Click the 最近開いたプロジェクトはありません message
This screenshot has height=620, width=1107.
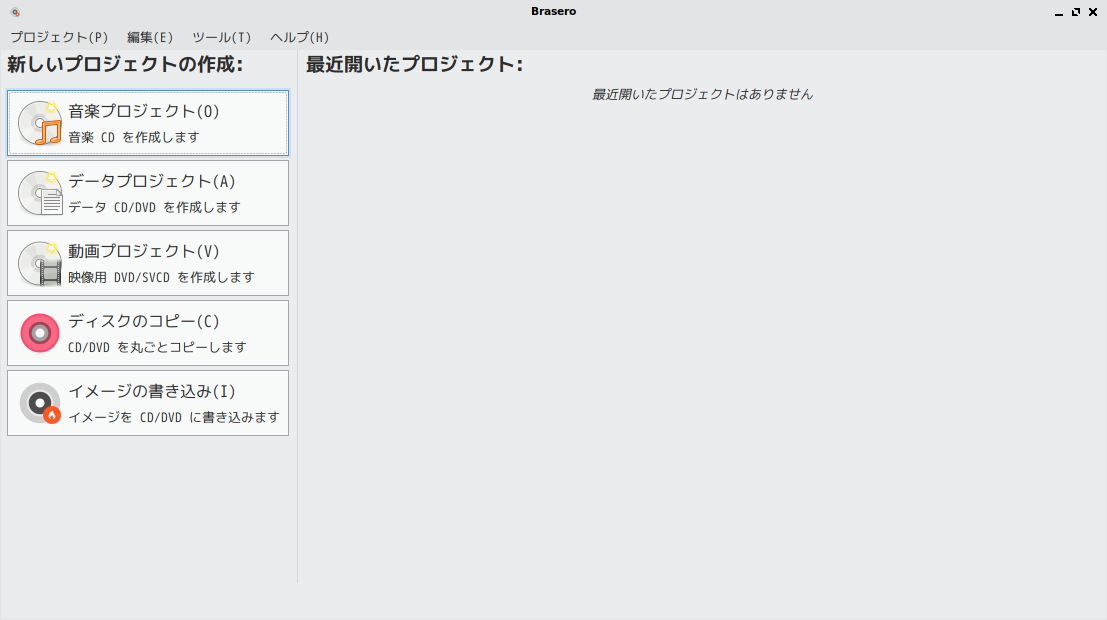(702, 95)
